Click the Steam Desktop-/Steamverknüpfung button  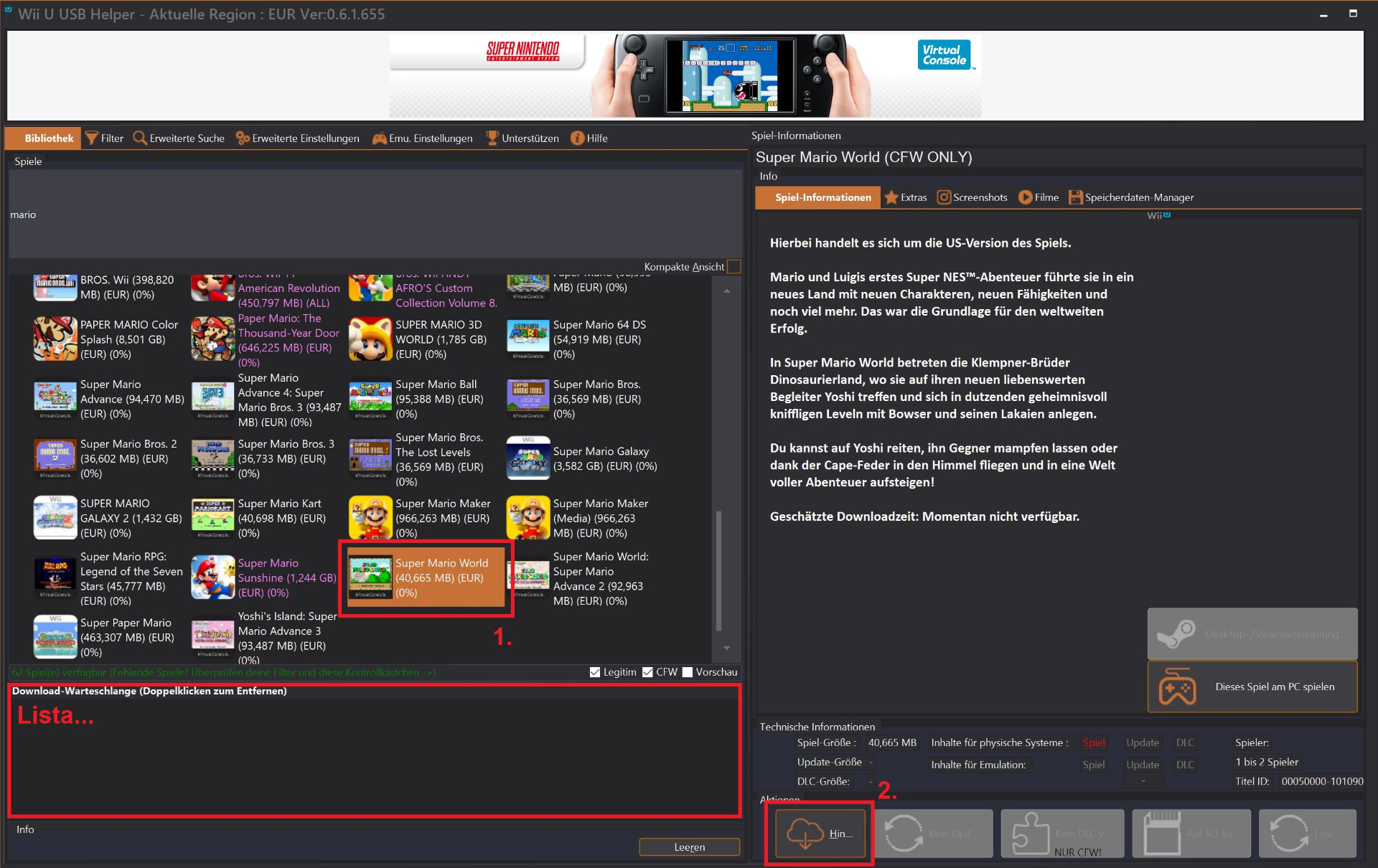pyautogui.click(x=1252, y=634)
